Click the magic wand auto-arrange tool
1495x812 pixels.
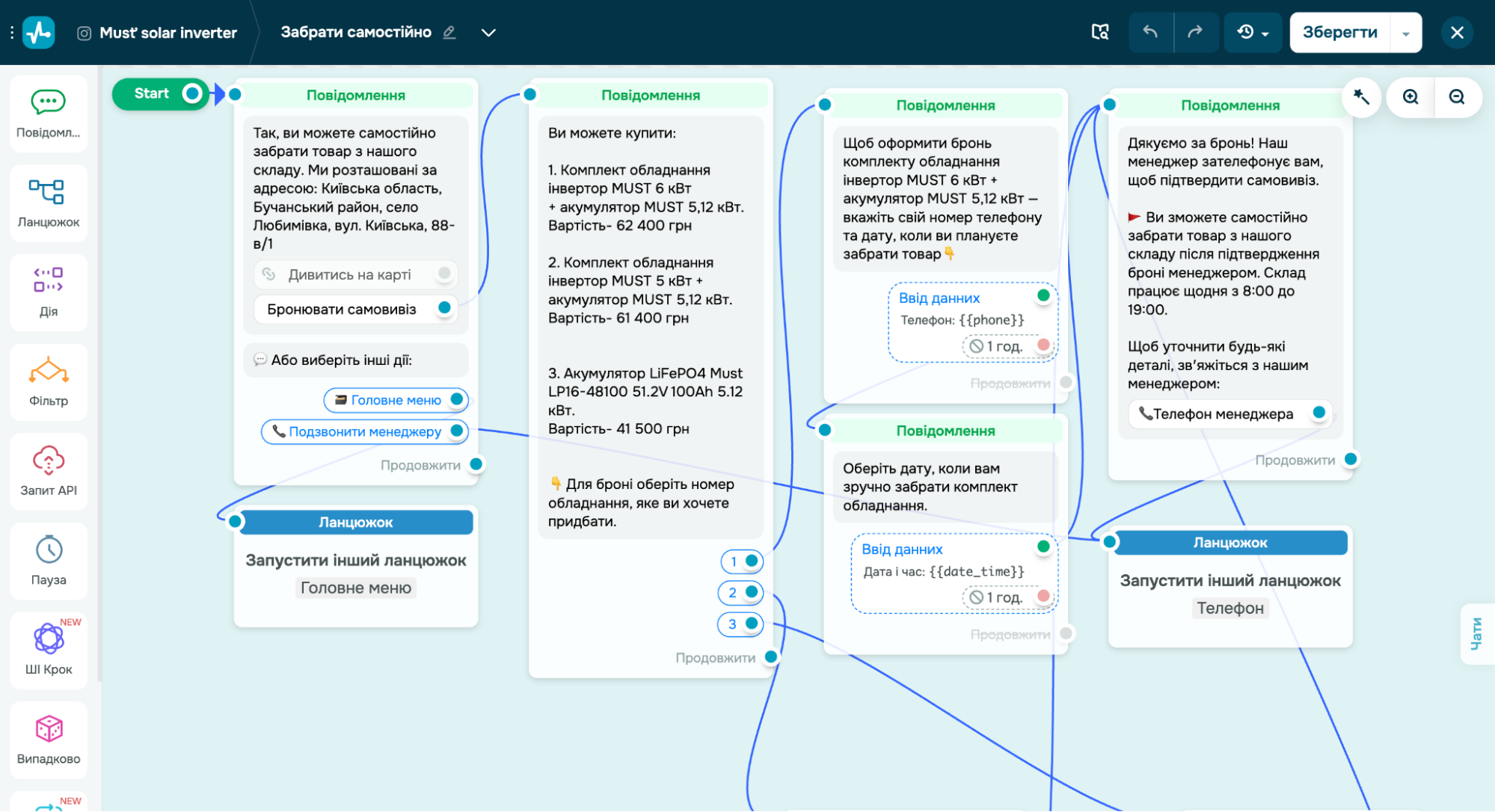tap(1361, 96)
